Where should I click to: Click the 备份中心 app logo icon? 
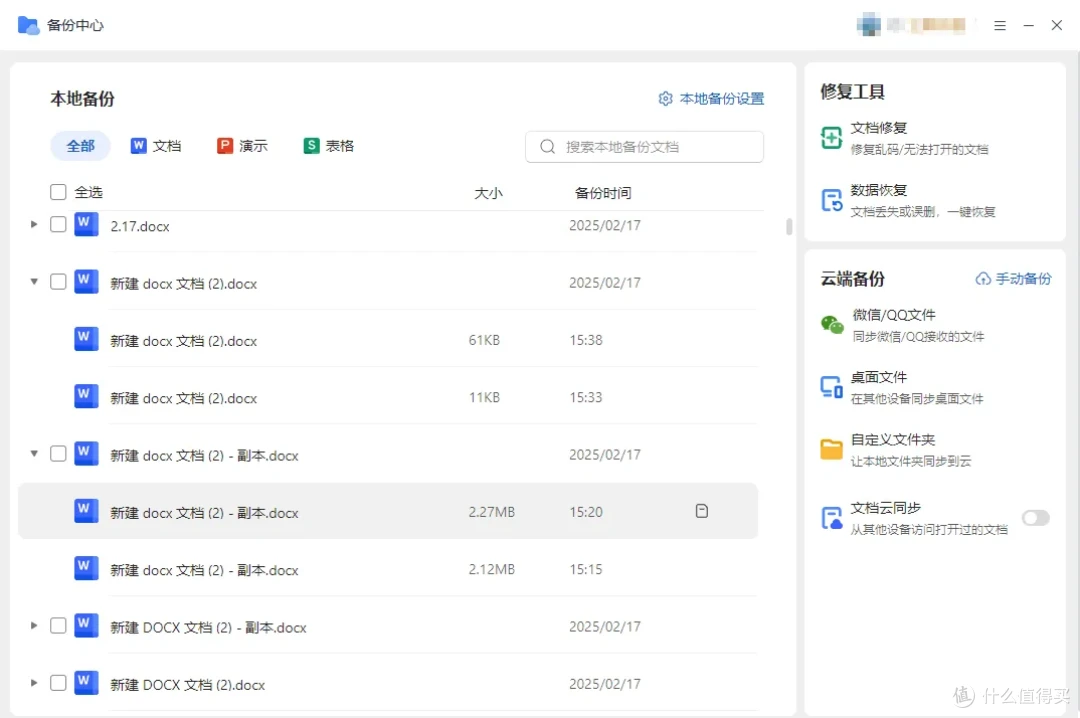coord(28,25)
